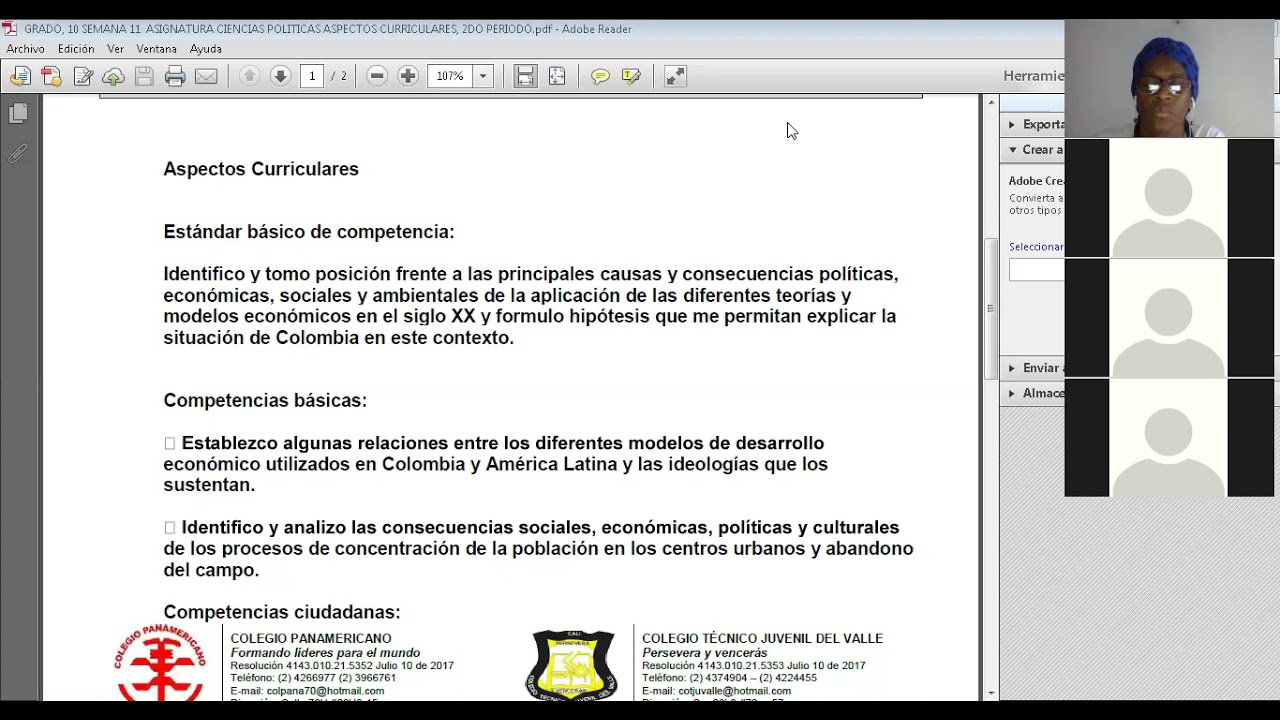Click the scrollbar up arrow of document
The width and height of the screenshot is (1280, 720).
coord(991,102)
